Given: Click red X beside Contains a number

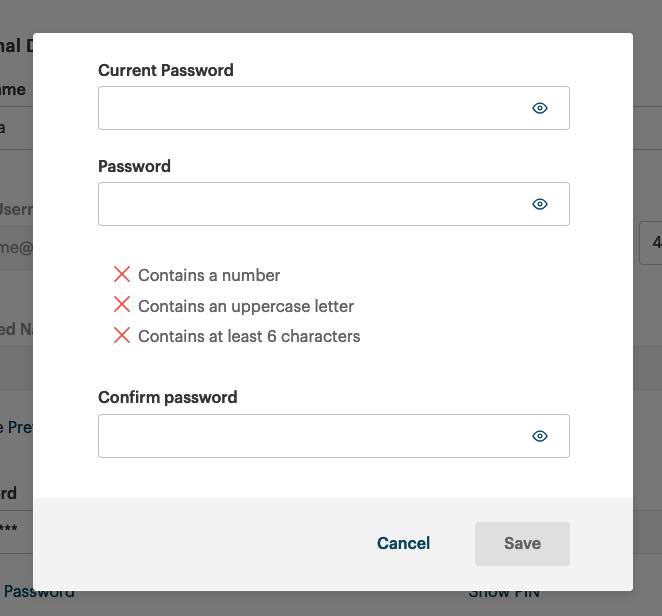Looking at the screenshot, I should click(122, 274).
